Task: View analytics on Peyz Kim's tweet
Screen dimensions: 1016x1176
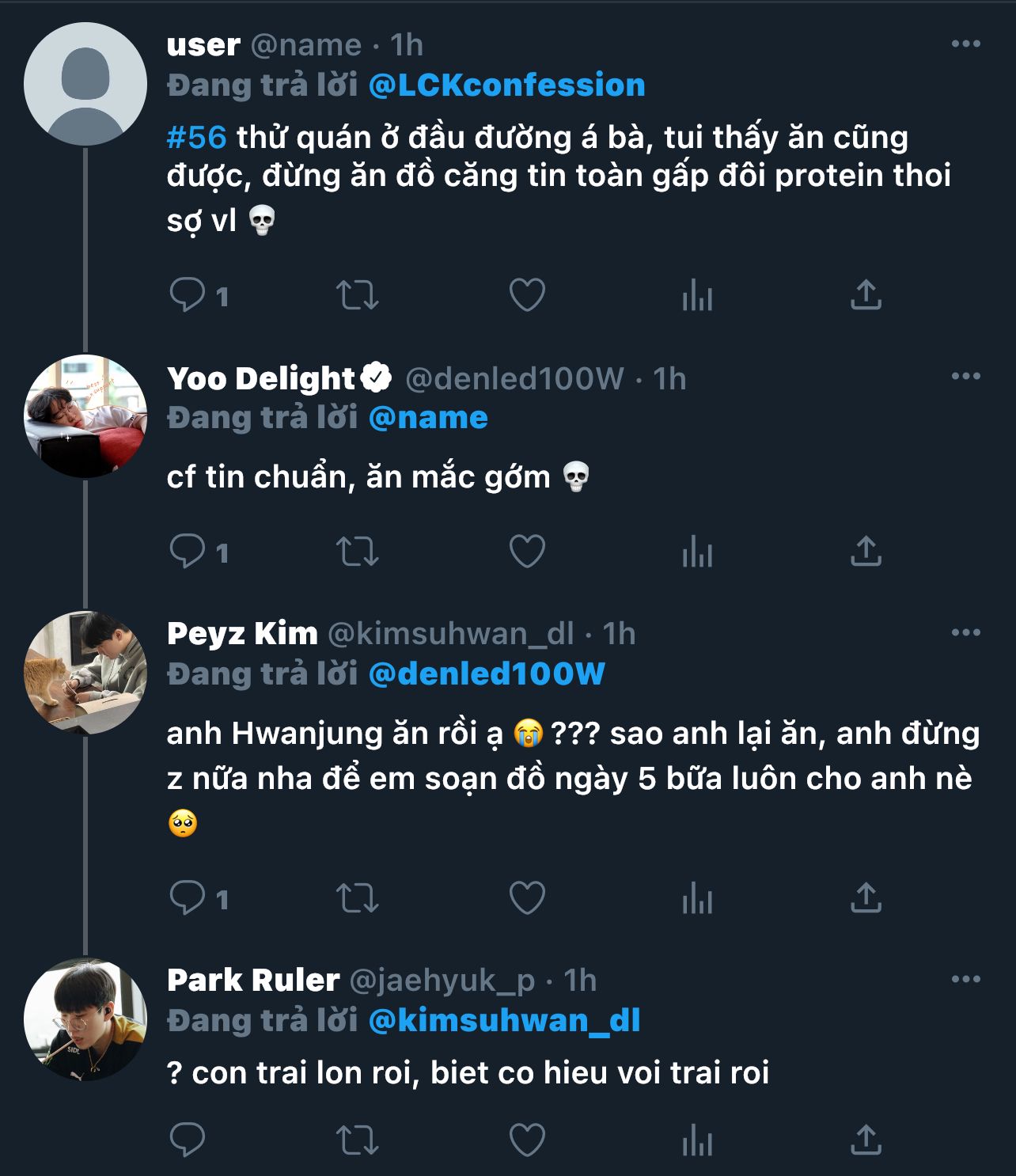Action: [x=697, y=898]
